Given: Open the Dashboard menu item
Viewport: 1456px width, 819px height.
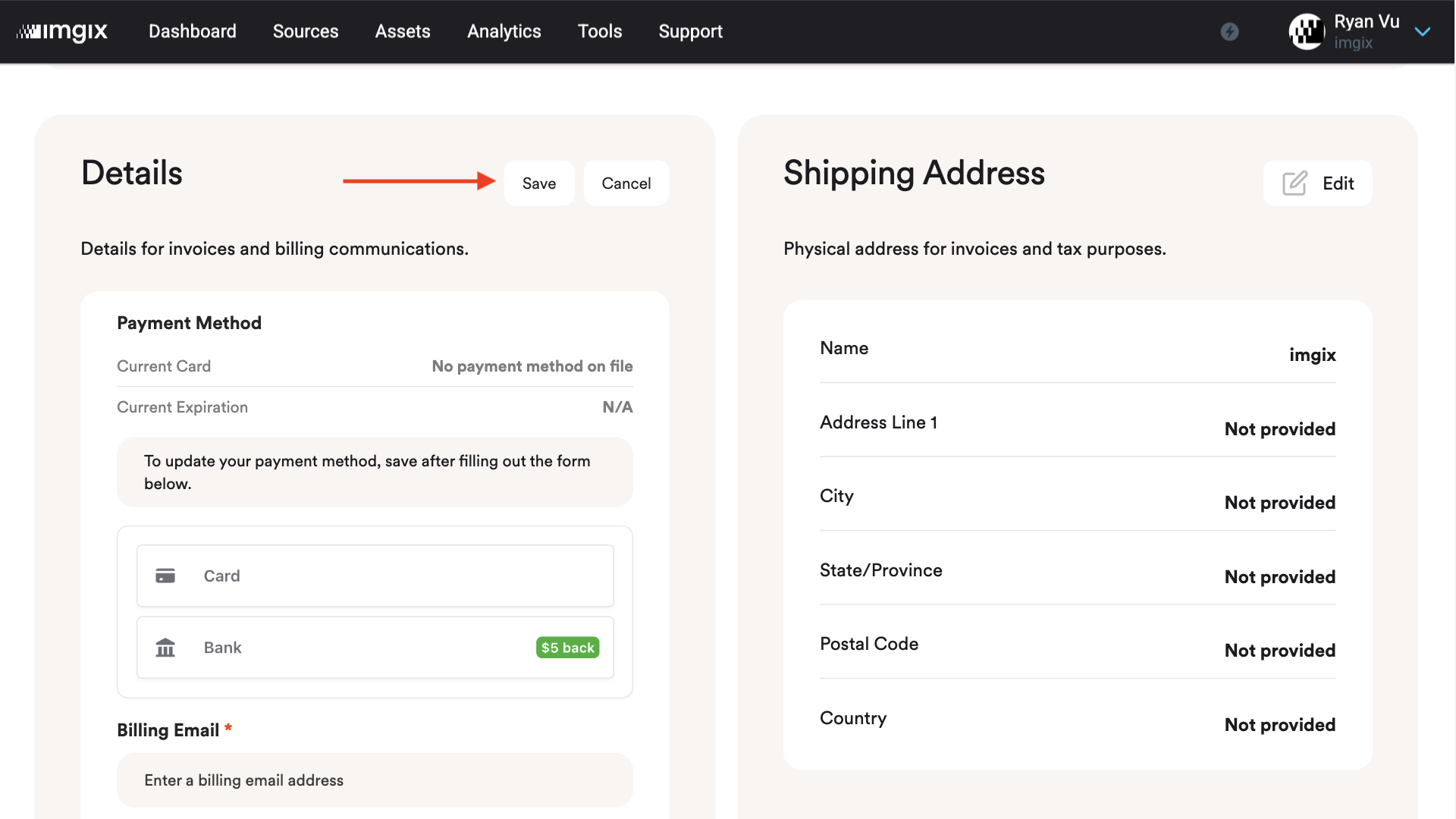Looking at the screenshot, I should (192, 31).
